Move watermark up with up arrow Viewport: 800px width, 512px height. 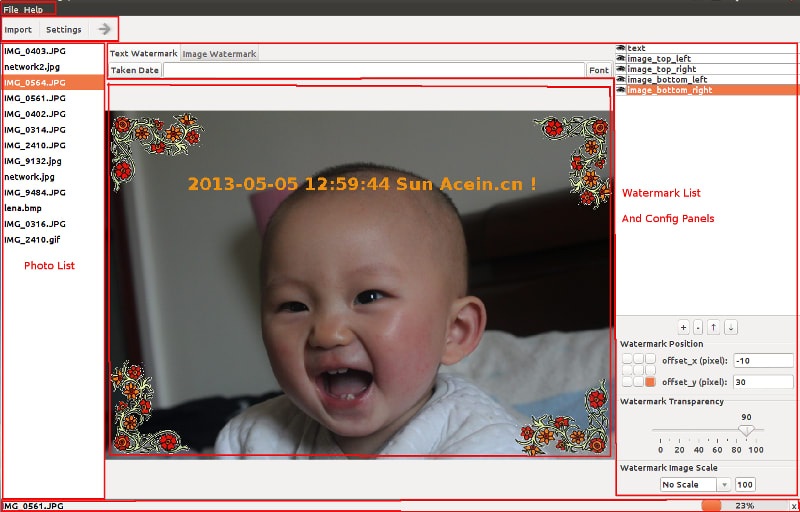tap(714, 327)
